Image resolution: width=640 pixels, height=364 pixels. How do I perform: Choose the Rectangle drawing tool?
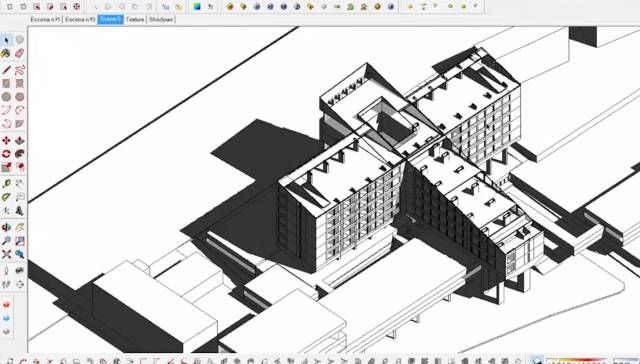click(6, 84)
